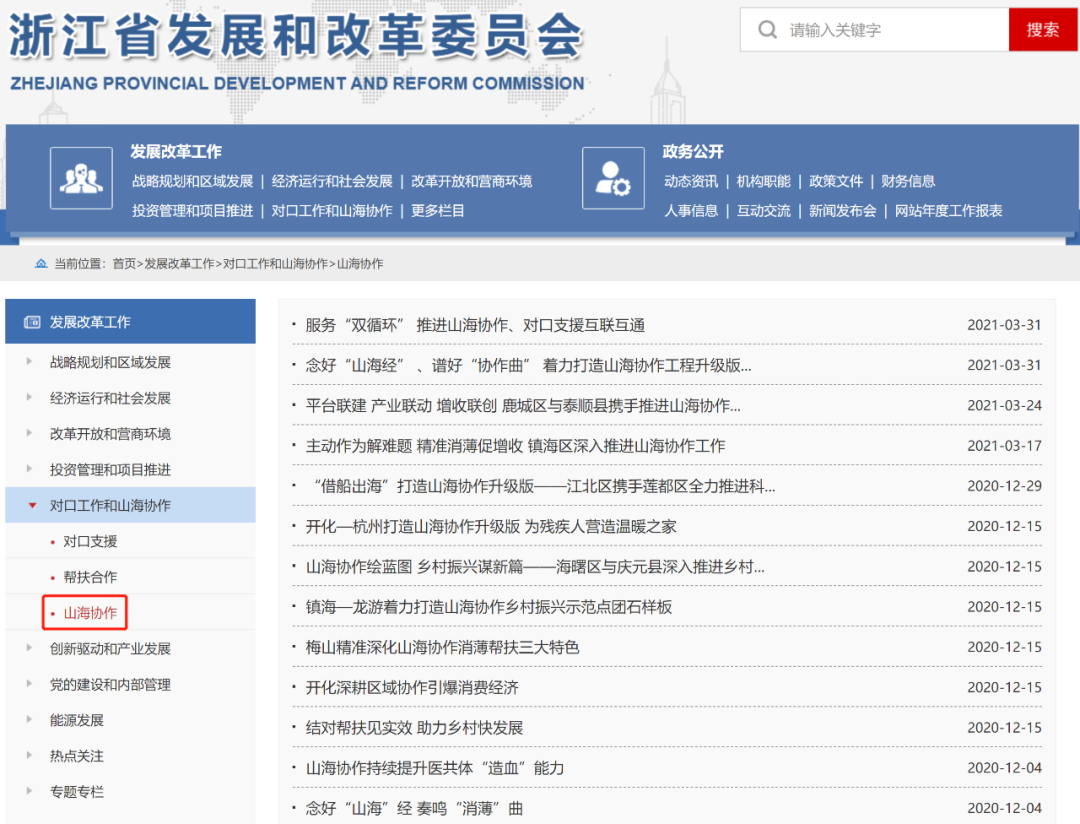The height and width of the screenshot is (824, 1080).
Task: Open 投资管理和项目推进 in top navigation
Action: click(193, 211)
